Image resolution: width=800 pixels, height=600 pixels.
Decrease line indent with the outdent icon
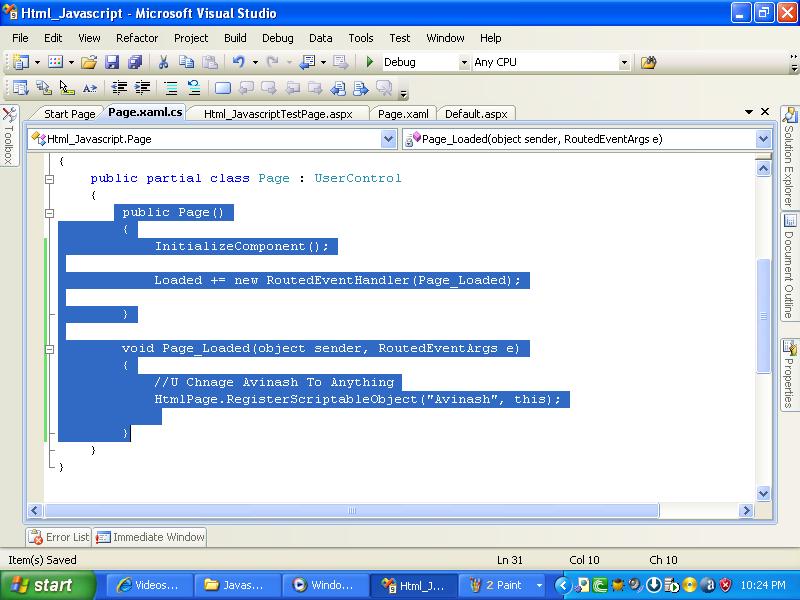pos(119,88)
